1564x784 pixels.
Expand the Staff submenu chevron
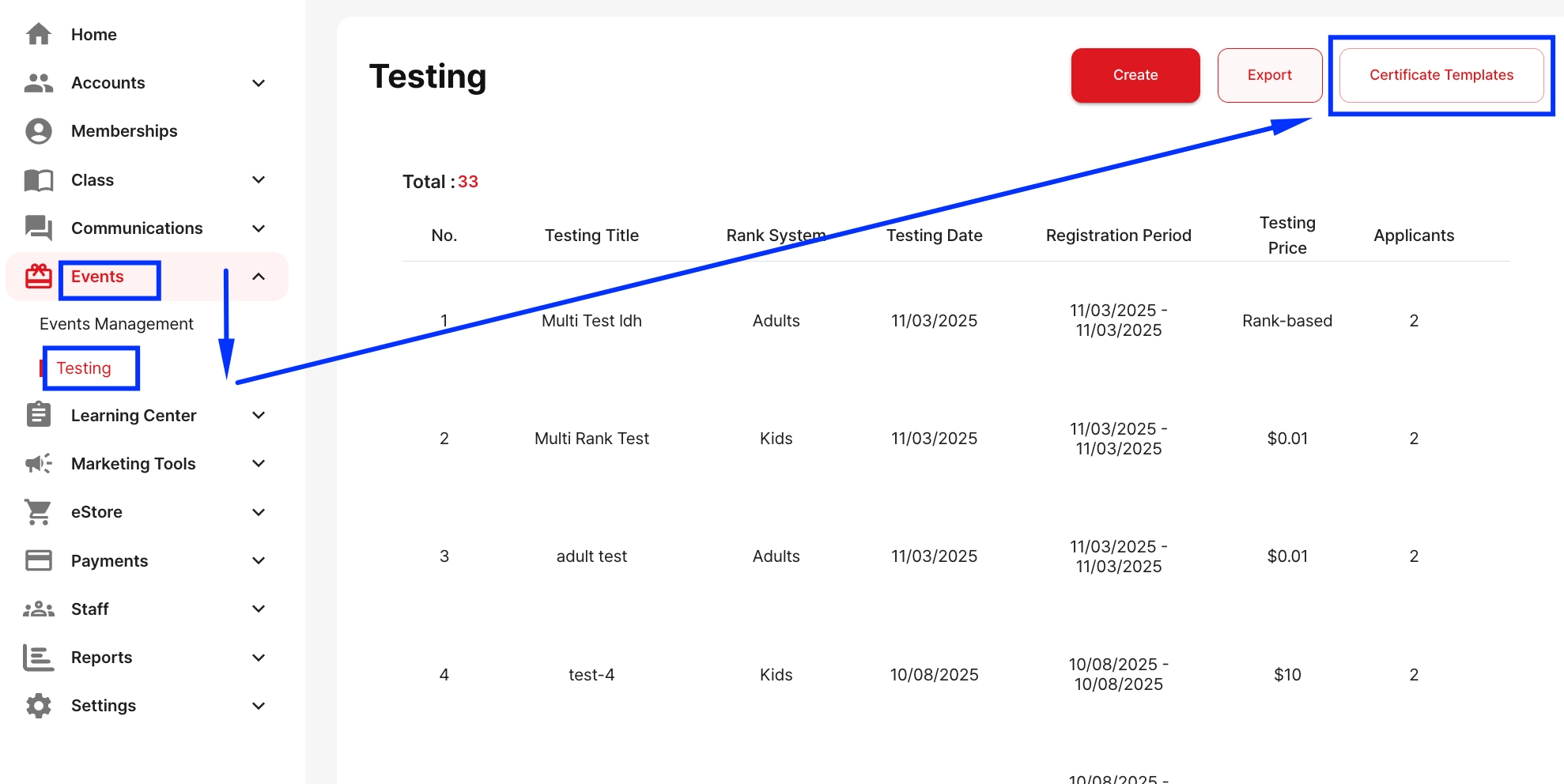(x=259, y=609)
